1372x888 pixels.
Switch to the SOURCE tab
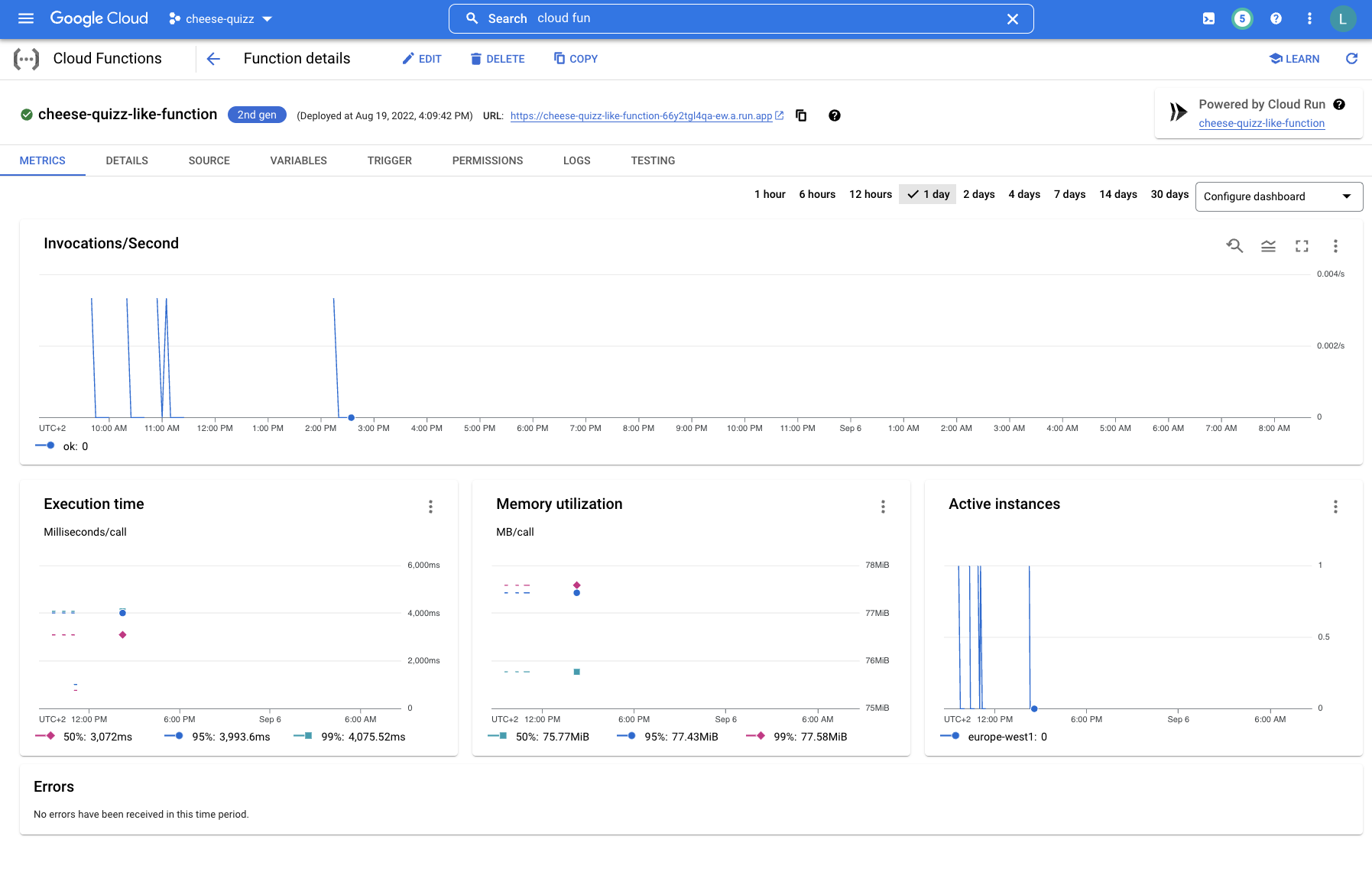(x=209, y=160)
